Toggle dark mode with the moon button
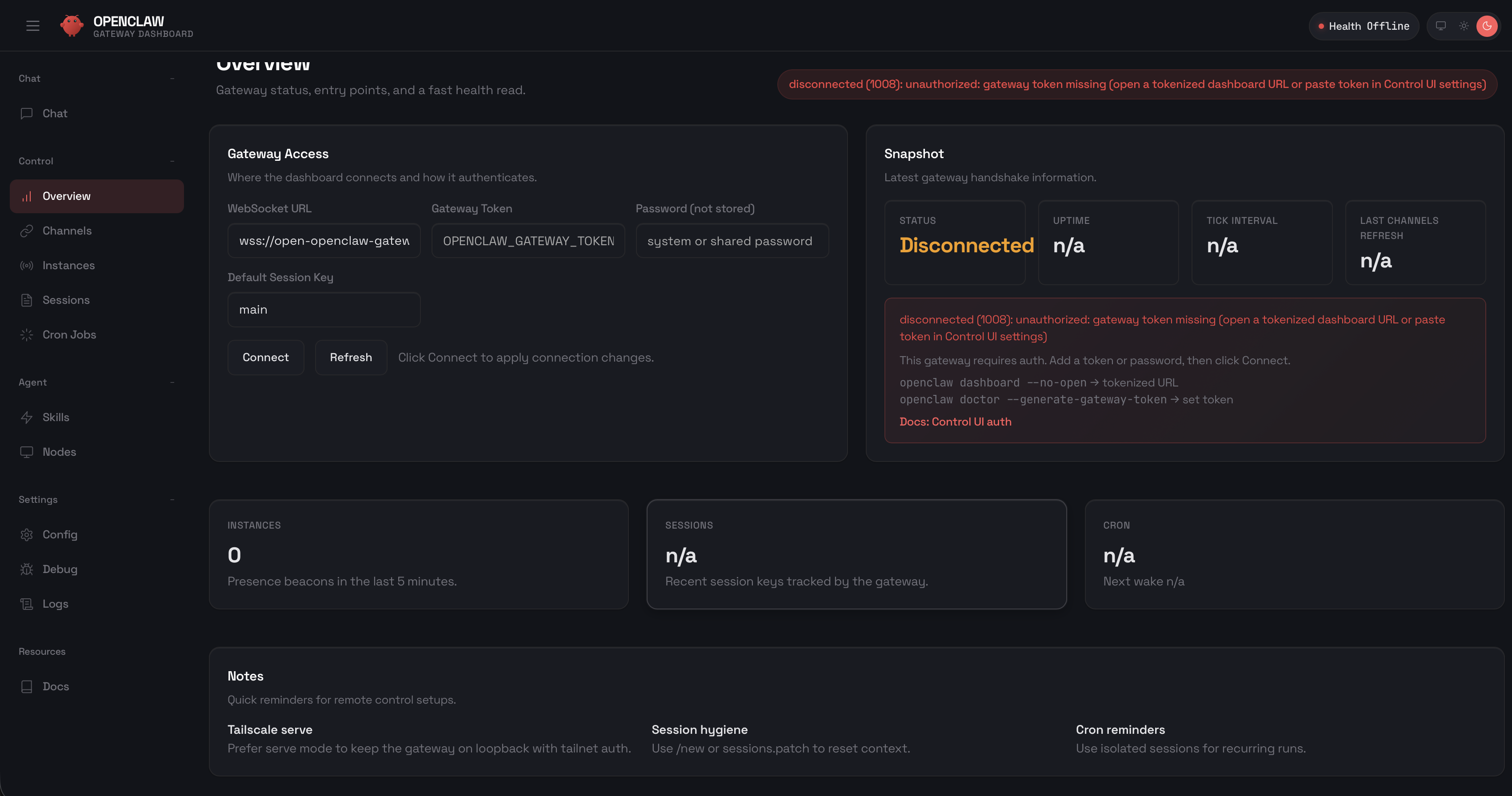This screenshot has height=796, width=1512. tap(1487, 26)
